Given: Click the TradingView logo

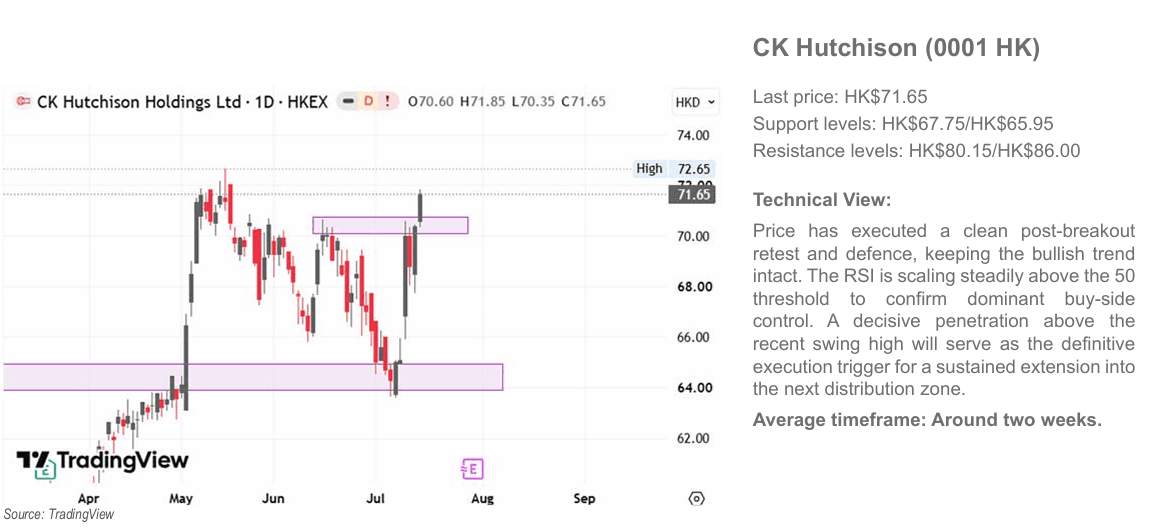Looking at the screenshot, I should 103,462.
